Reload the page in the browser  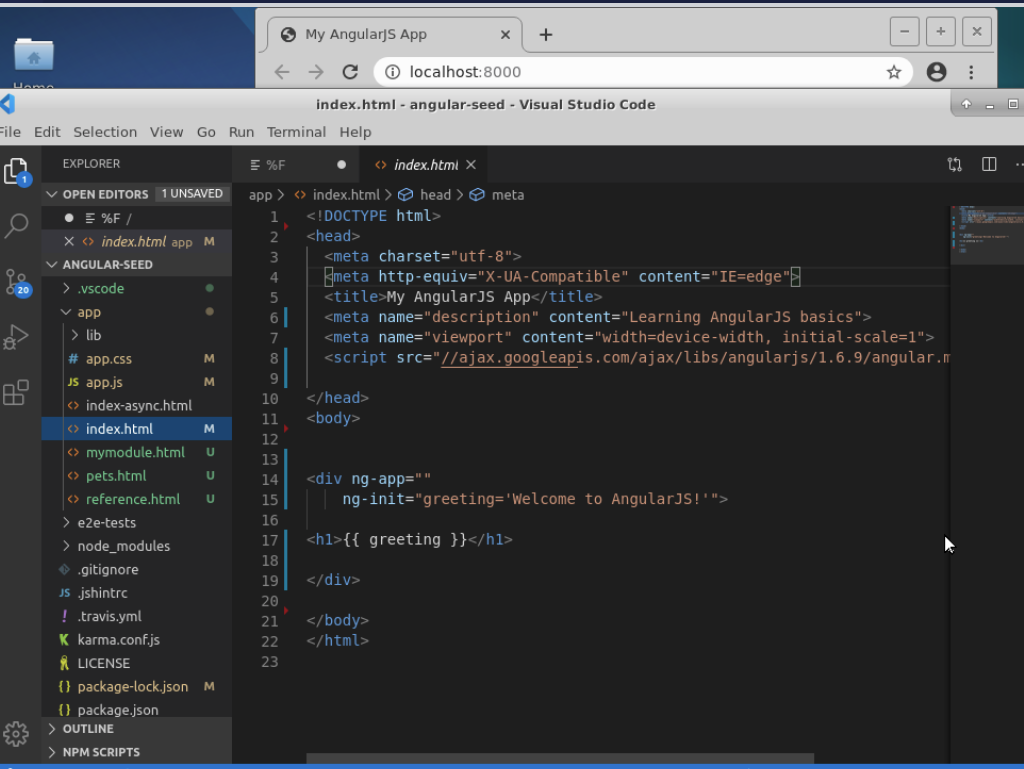[x=350, y=71]
